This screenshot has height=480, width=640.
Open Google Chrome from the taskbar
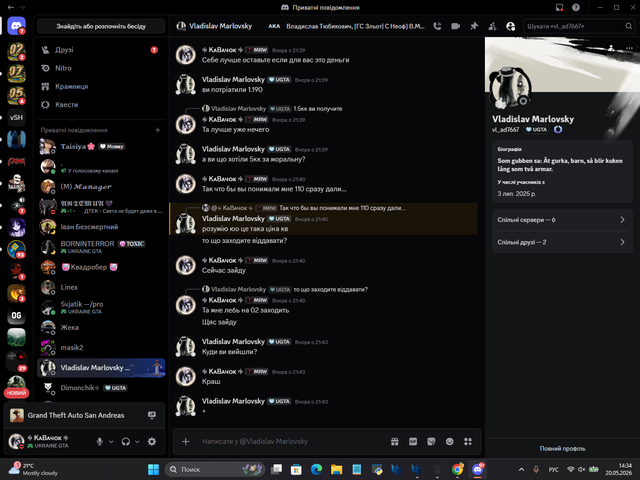(x=457, y=469)
